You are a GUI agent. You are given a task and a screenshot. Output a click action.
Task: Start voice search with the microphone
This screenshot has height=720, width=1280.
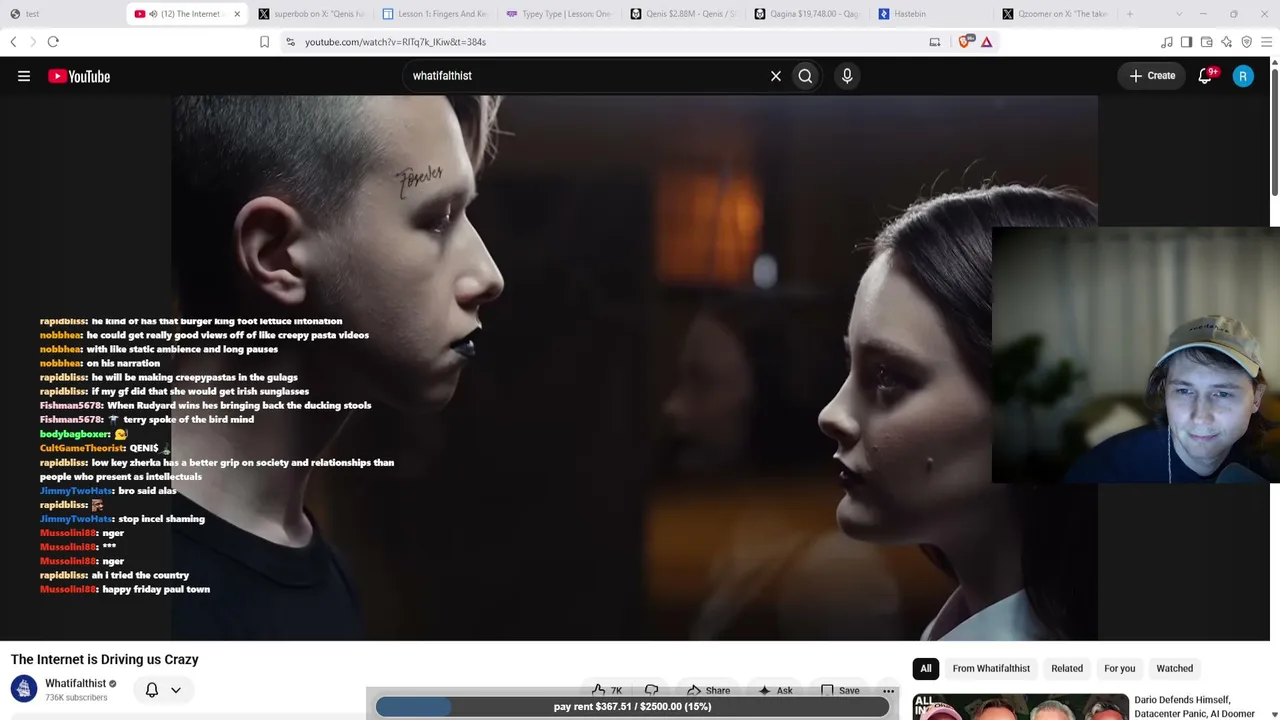click(x=847, y=76)
